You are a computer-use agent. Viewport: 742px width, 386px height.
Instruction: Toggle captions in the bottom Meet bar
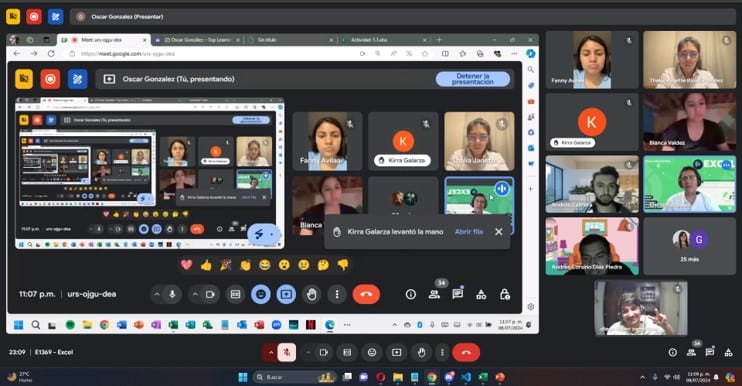347,352
